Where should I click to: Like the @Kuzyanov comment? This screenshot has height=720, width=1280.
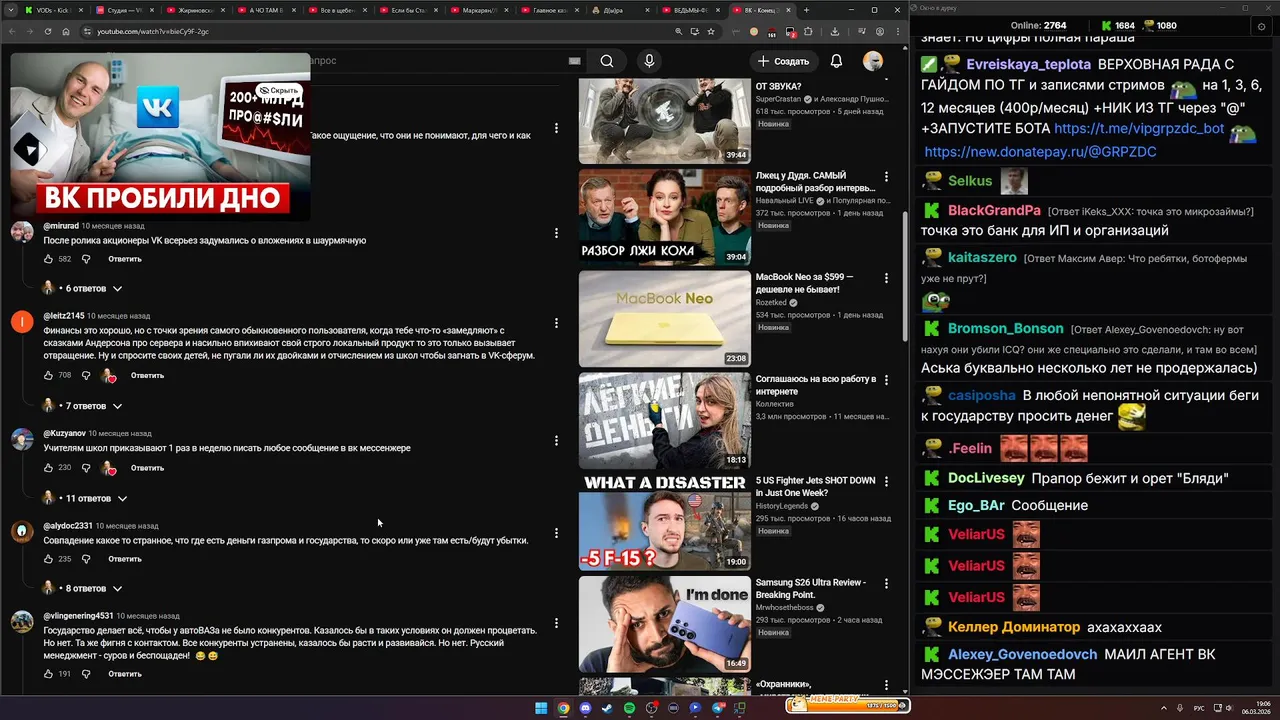tap(48, 468)
